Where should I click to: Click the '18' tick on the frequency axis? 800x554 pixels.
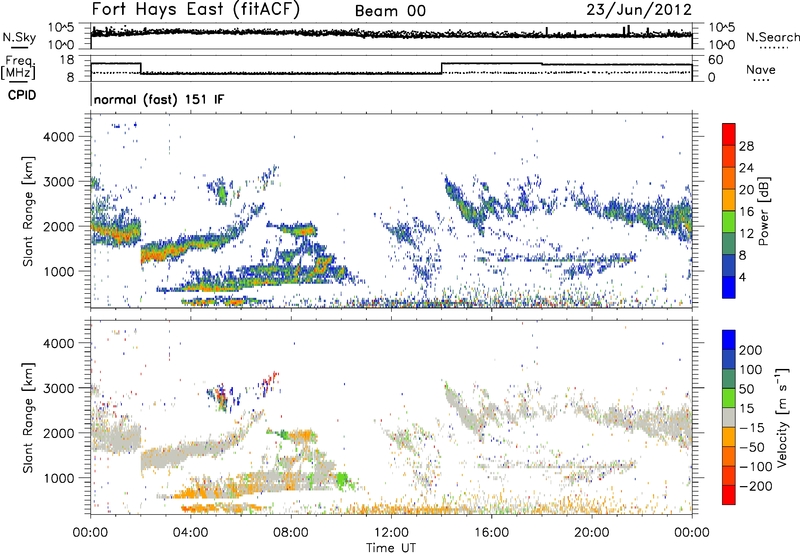coord(66,60)
